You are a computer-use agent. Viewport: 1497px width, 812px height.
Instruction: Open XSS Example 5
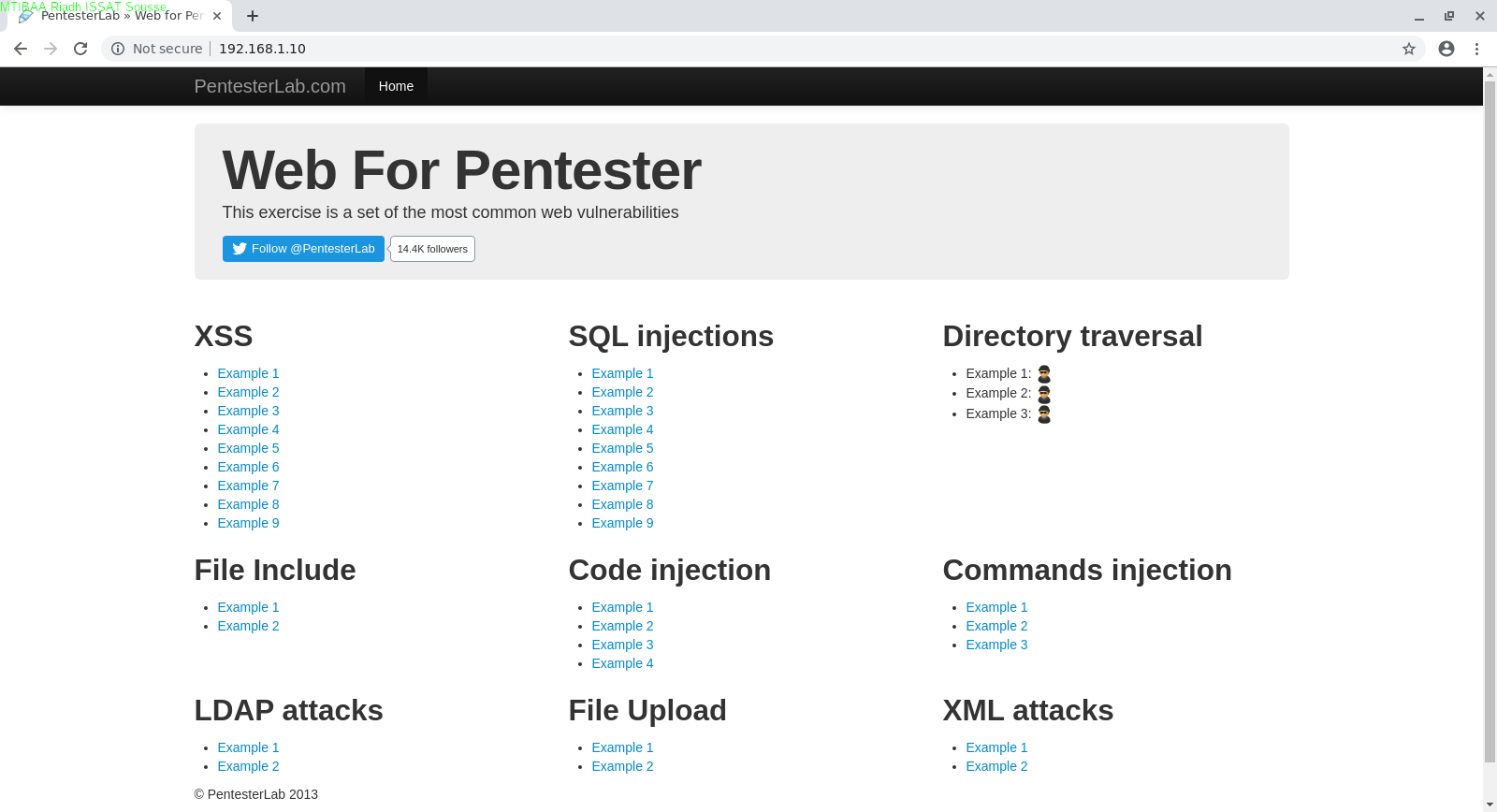click(248, 448)
